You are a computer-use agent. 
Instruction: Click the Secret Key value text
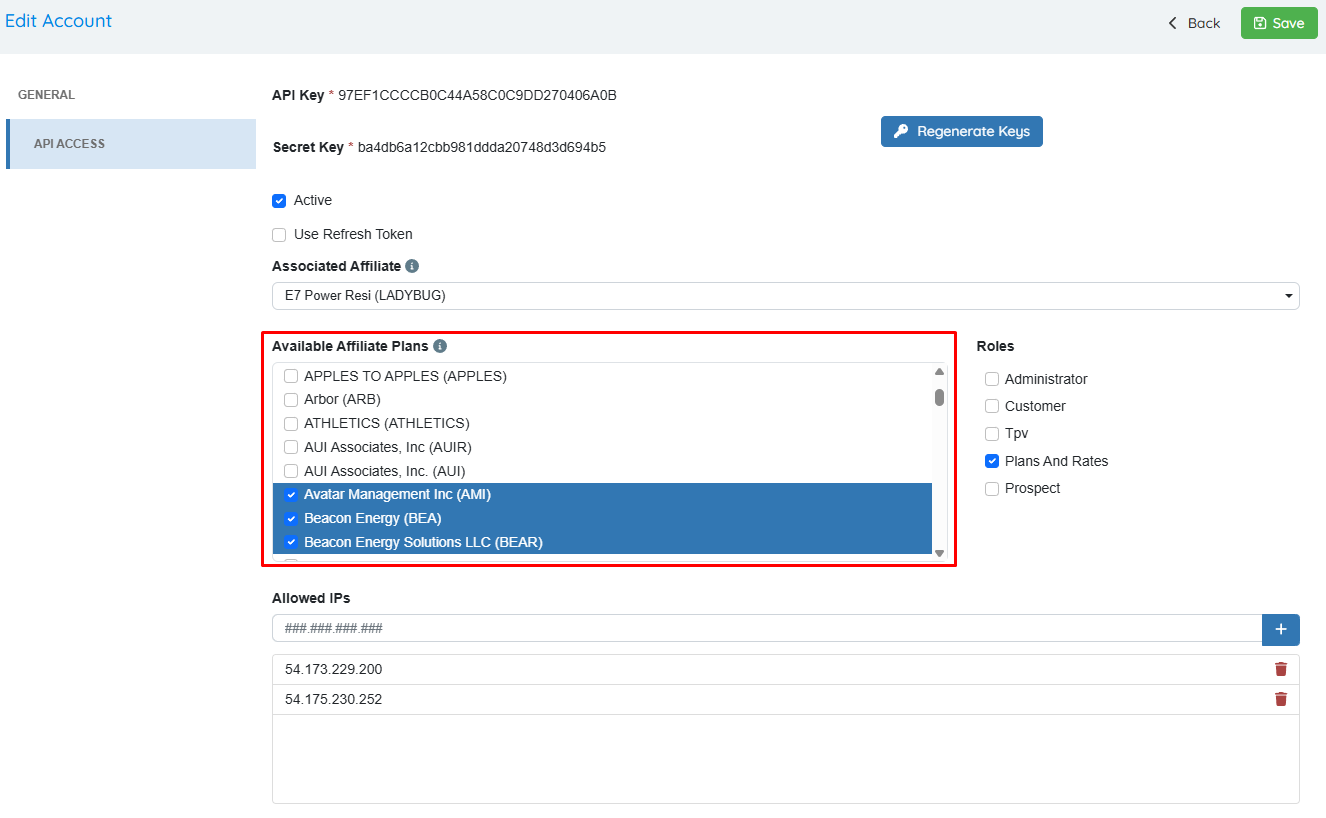pyautogui.click(x=482, y=147)
